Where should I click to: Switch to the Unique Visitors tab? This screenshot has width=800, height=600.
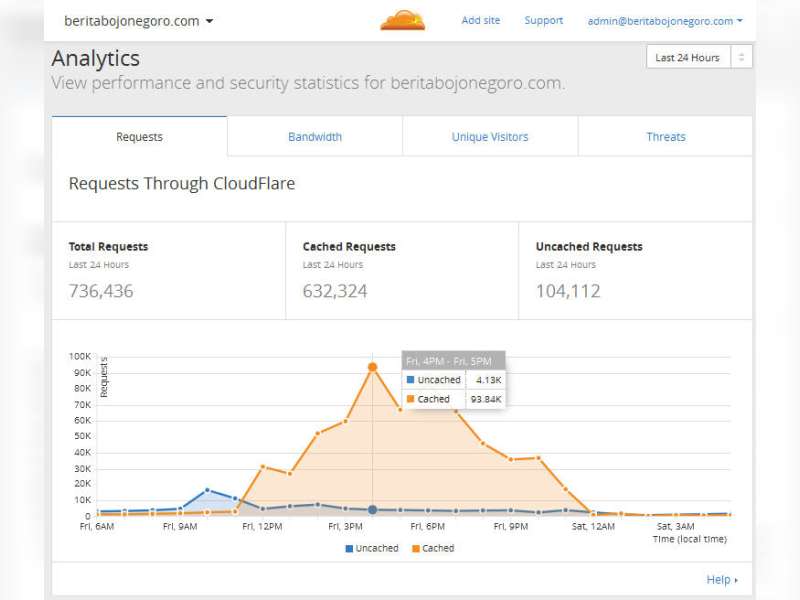coord(490,137)
